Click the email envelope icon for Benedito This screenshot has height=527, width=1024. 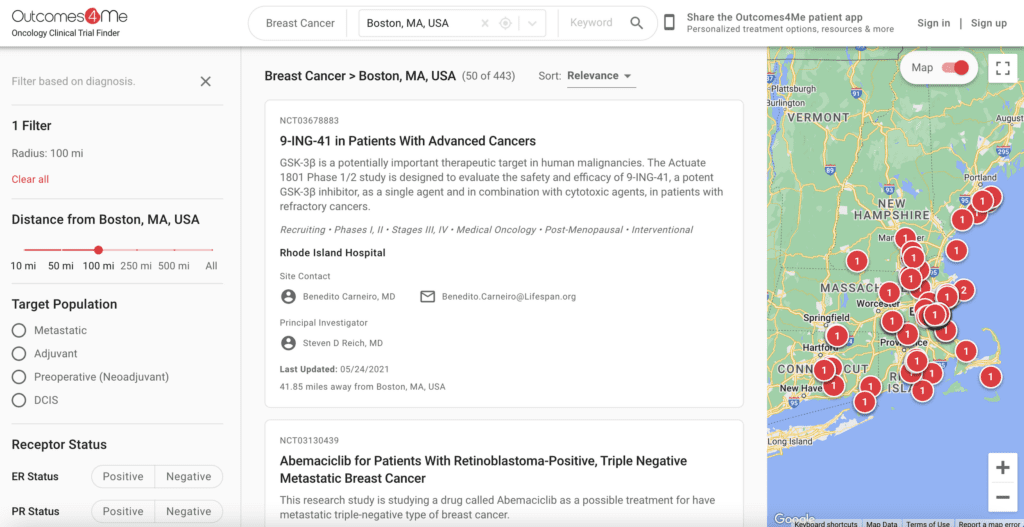[x=428, y=297]
